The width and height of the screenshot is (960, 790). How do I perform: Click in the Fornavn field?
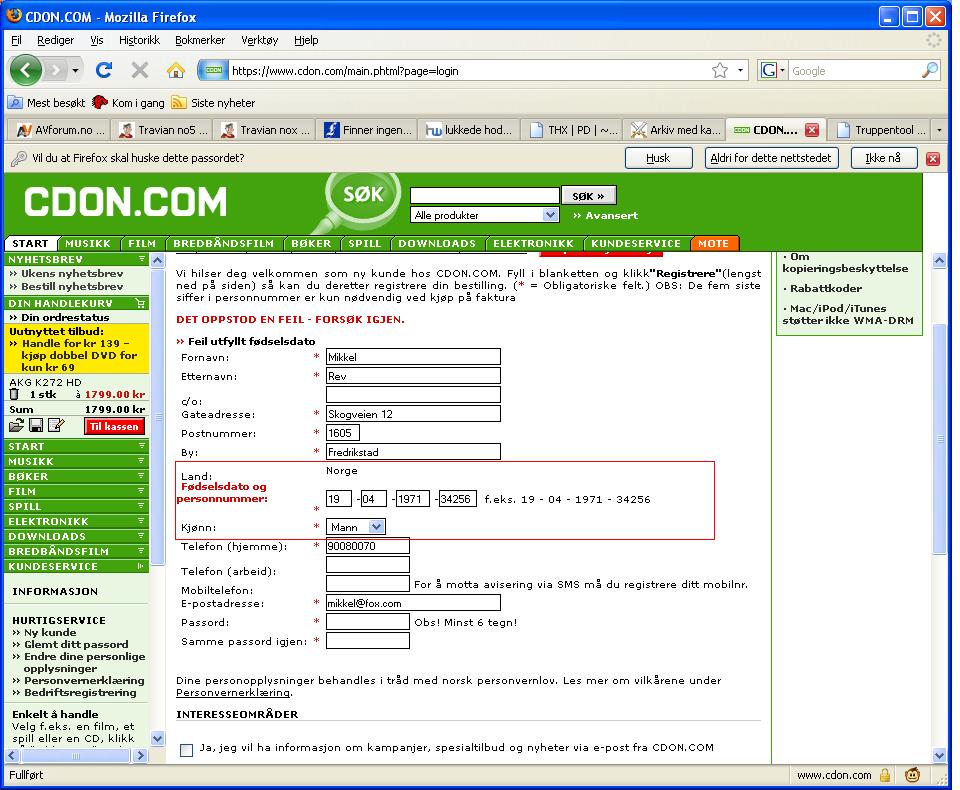[413, 357]
